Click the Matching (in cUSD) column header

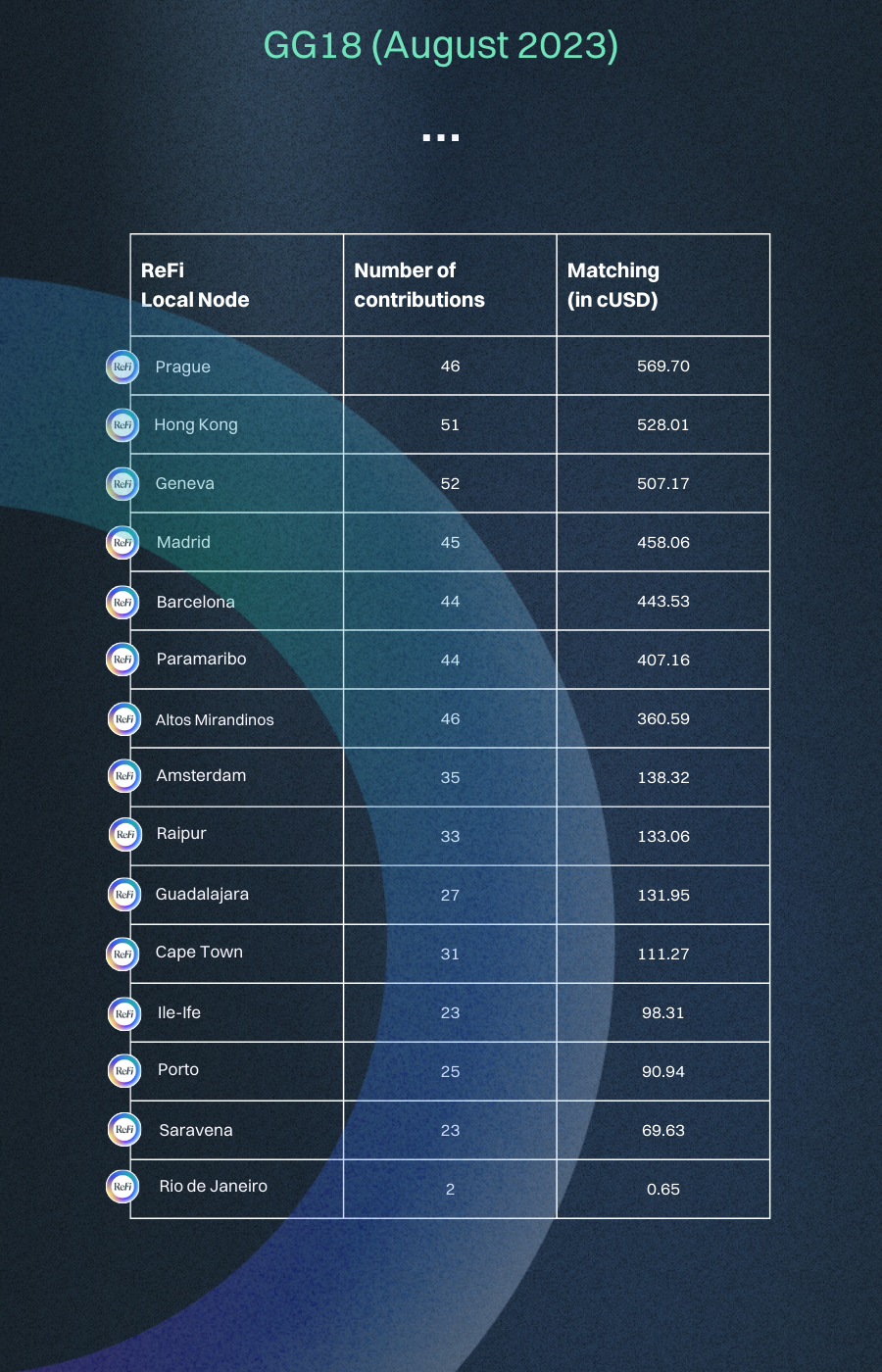pyautogui.click(x=613, y=285)
